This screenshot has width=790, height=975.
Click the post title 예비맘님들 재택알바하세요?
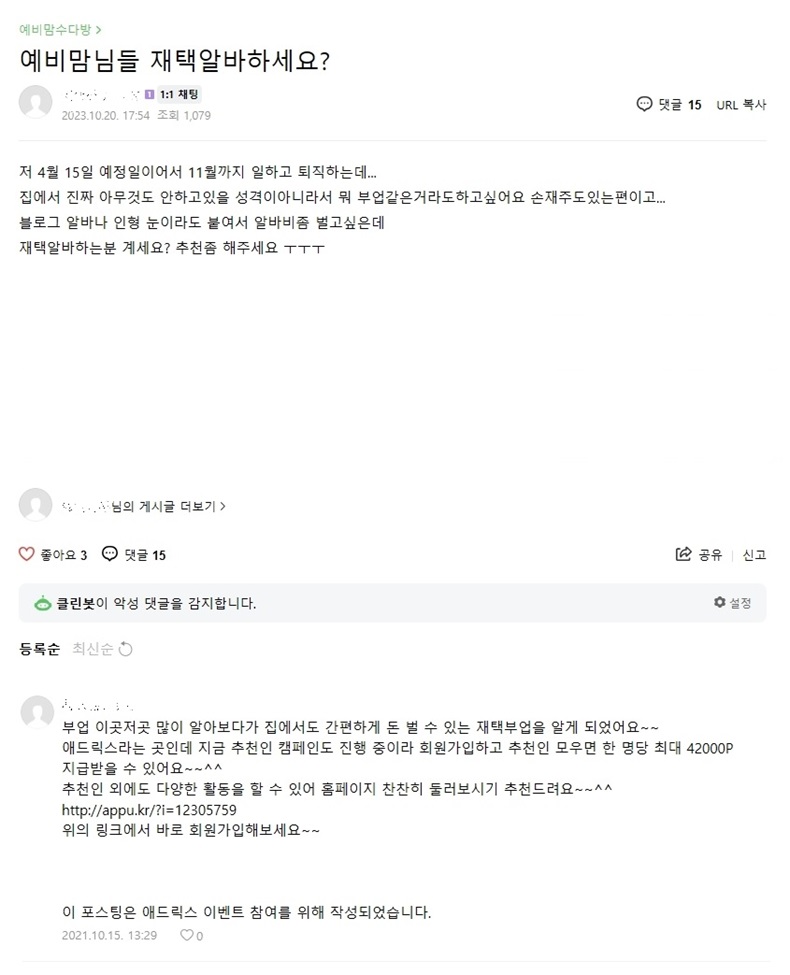click(x=175, y=60)
